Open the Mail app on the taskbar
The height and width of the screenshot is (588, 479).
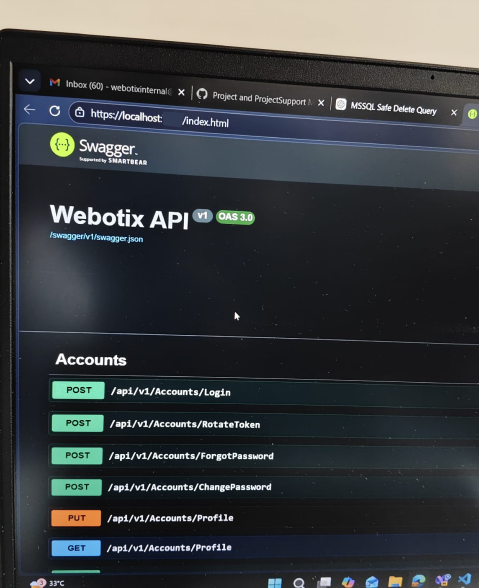coord(372,582)
